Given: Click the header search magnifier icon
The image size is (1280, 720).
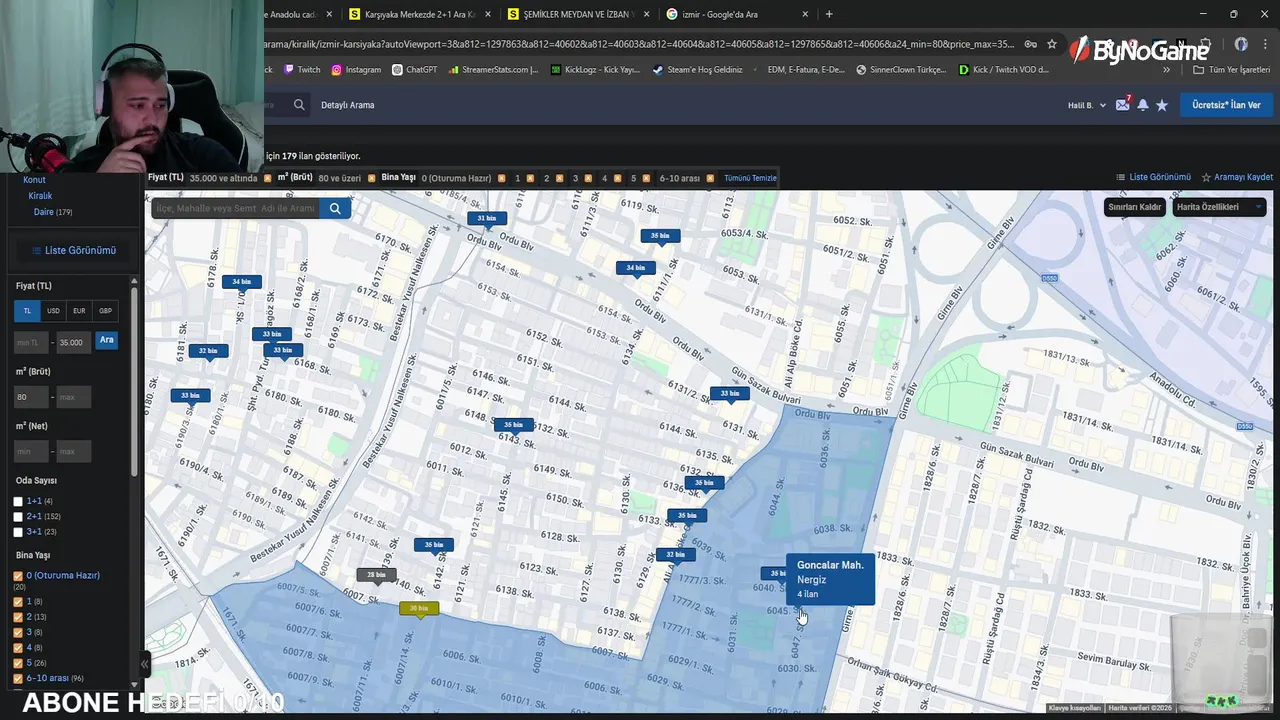Looking at the screenshot, I should point(299,105).
